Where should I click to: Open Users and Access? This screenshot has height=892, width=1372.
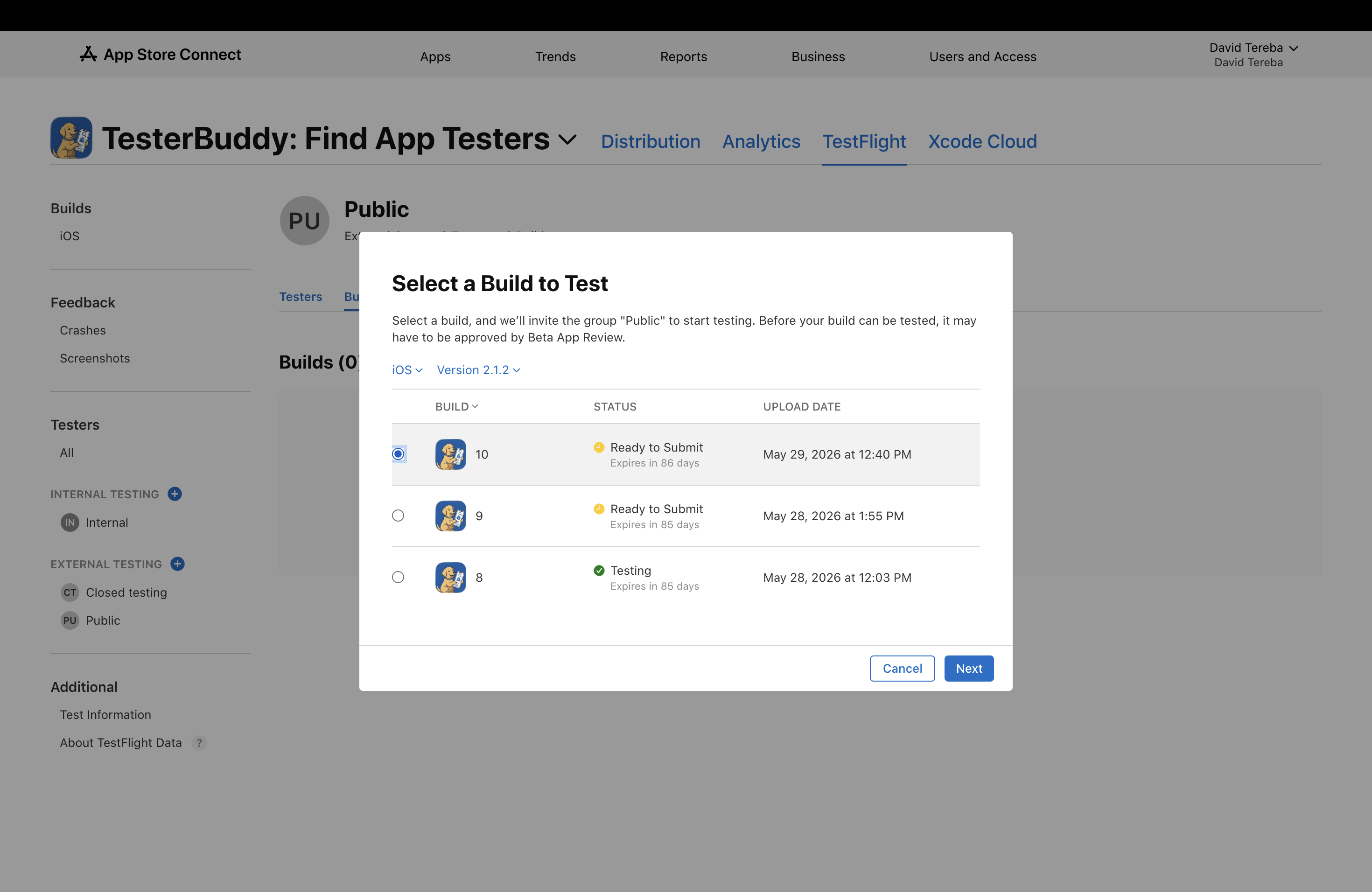(983, 56)
